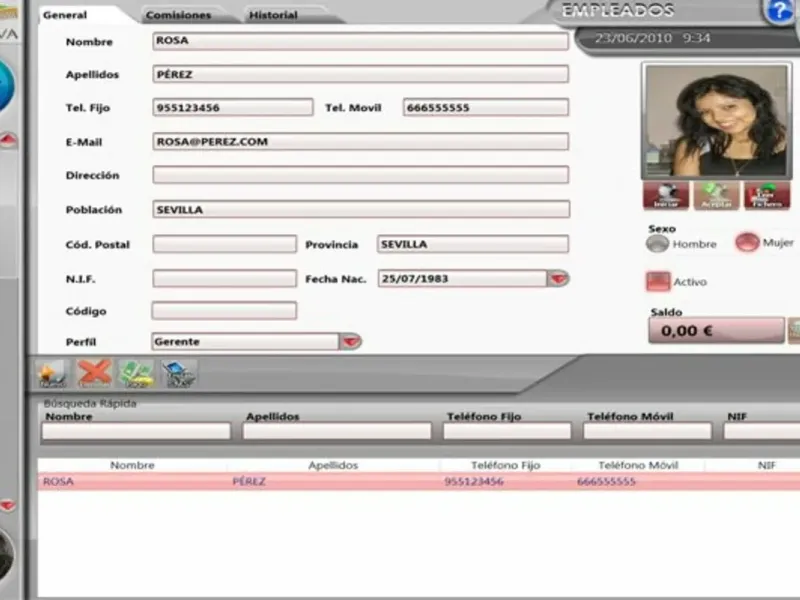Viewport: 800px width, 600px height.
Task: Click the Nombre field containing ROSA
Action: pos(360,41)
